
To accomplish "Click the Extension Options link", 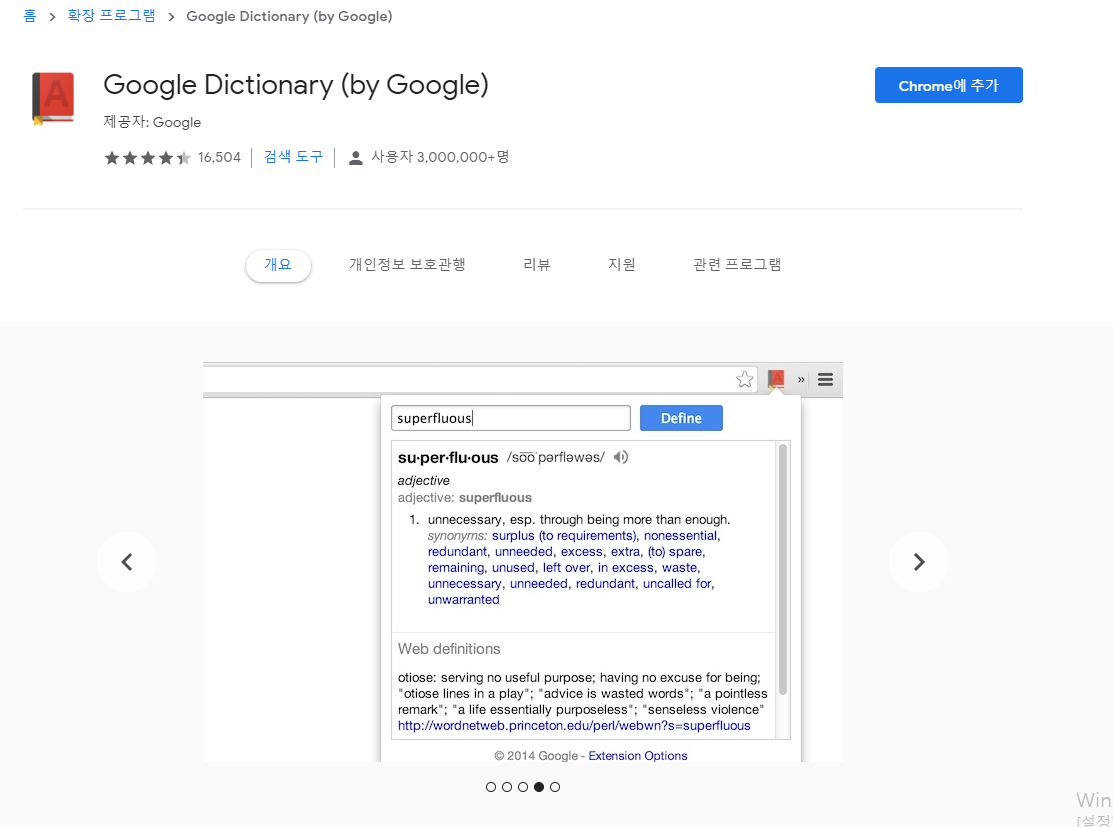I will pos(637,756).
